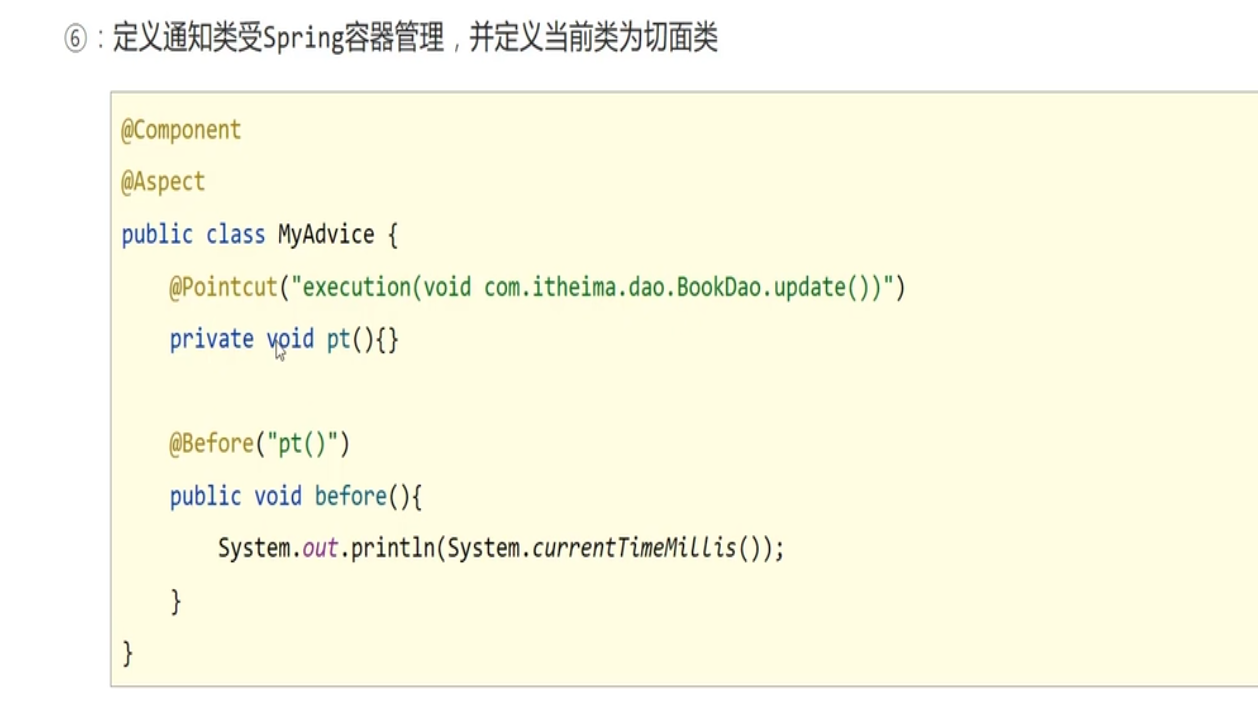Click the execution expression string
The image size is (1258, 725).
pyautogui.click(x=591, y=288)
